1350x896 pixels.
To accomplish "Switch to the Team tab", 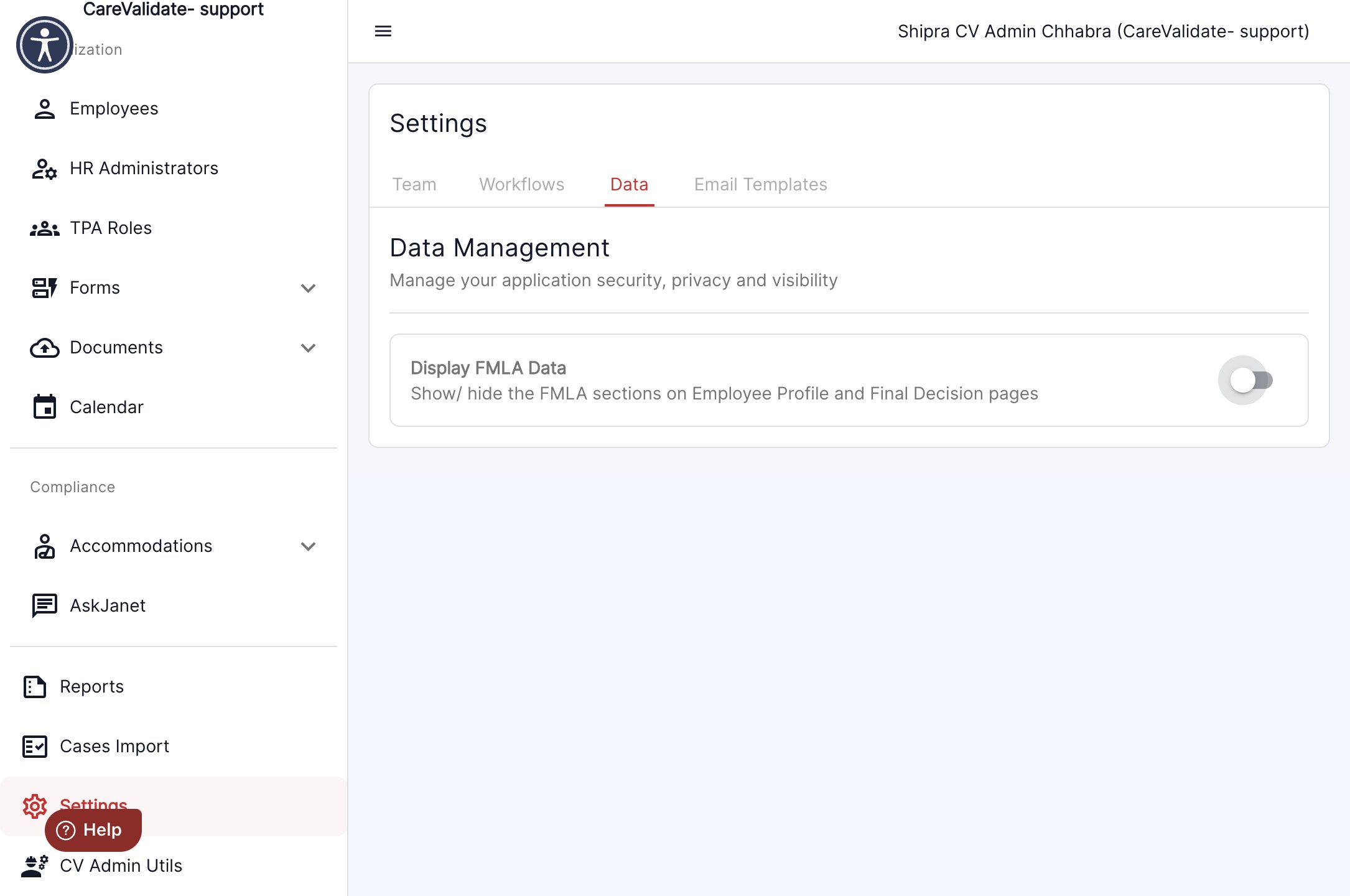I will coord(414,184).
